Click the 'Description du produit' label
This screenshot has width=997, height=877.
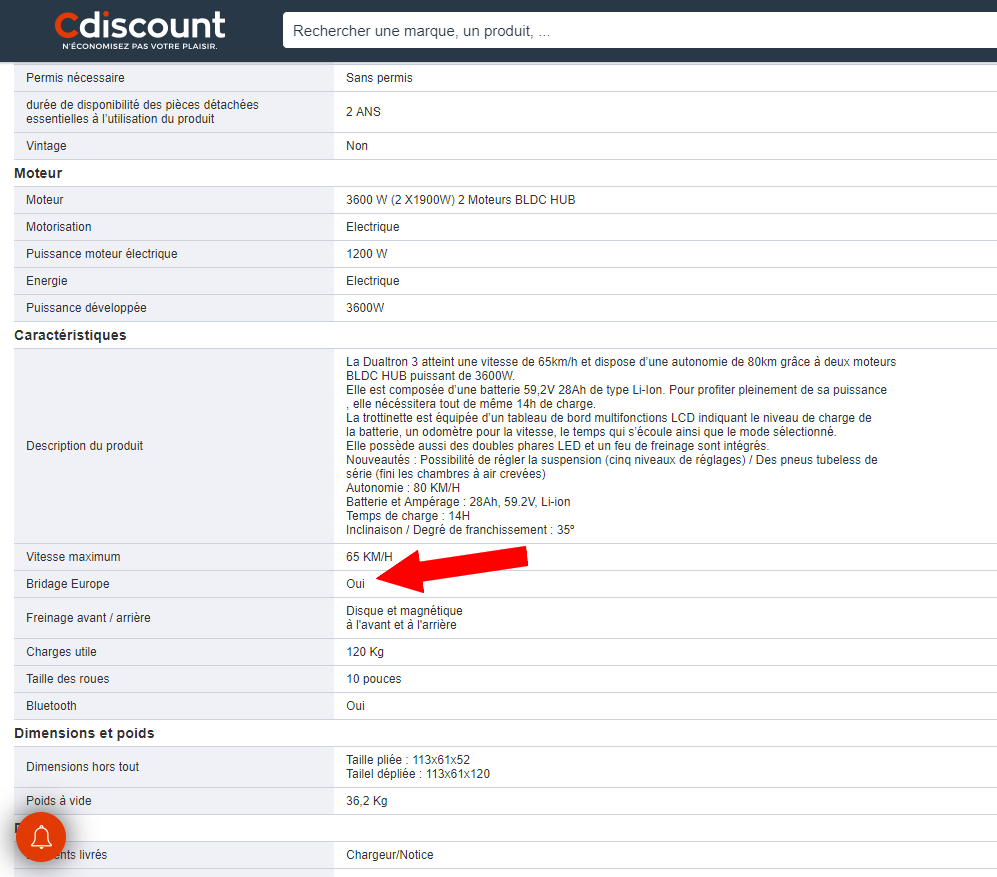click(x=85, y=446)
